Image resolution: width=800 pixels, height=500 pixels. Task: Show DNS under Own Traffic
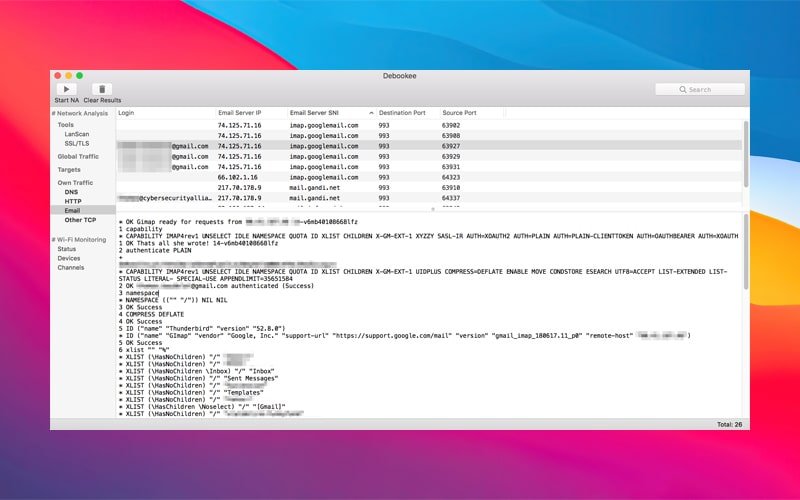(71, 192)
